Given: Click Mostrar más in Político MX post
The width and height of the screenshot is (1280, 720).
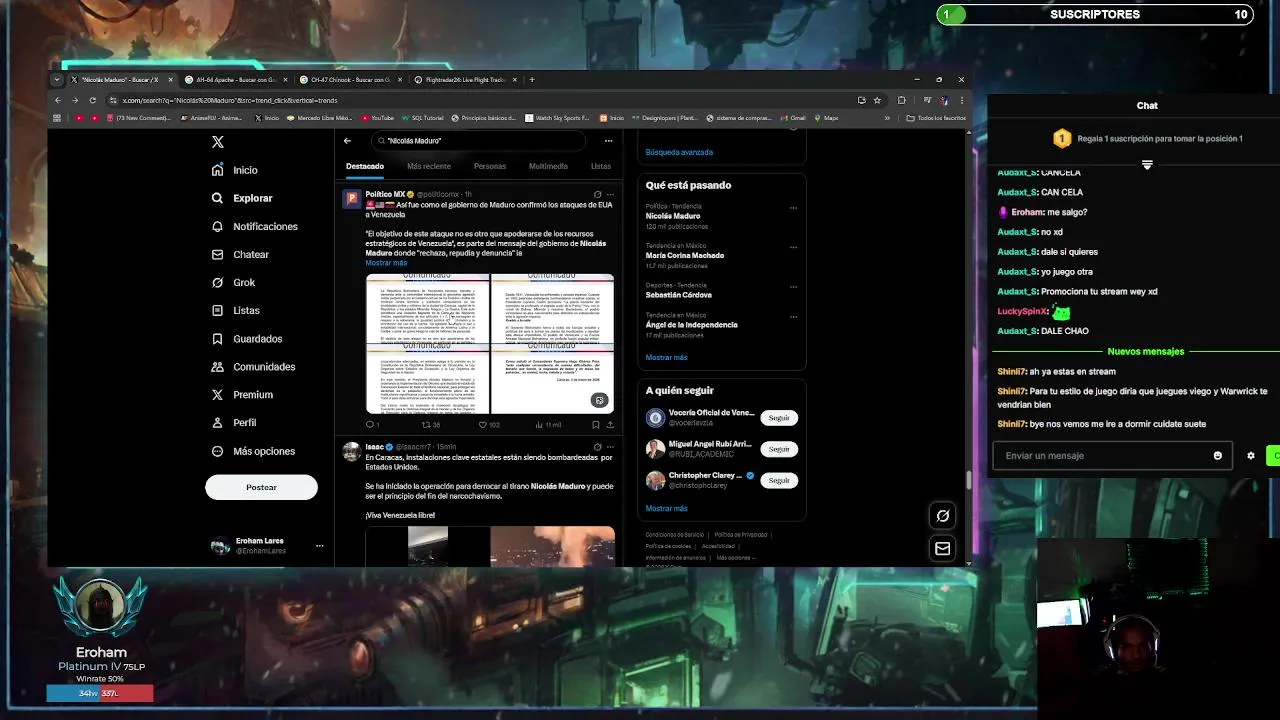Looking at the screenshot, I should click(386, 263).
